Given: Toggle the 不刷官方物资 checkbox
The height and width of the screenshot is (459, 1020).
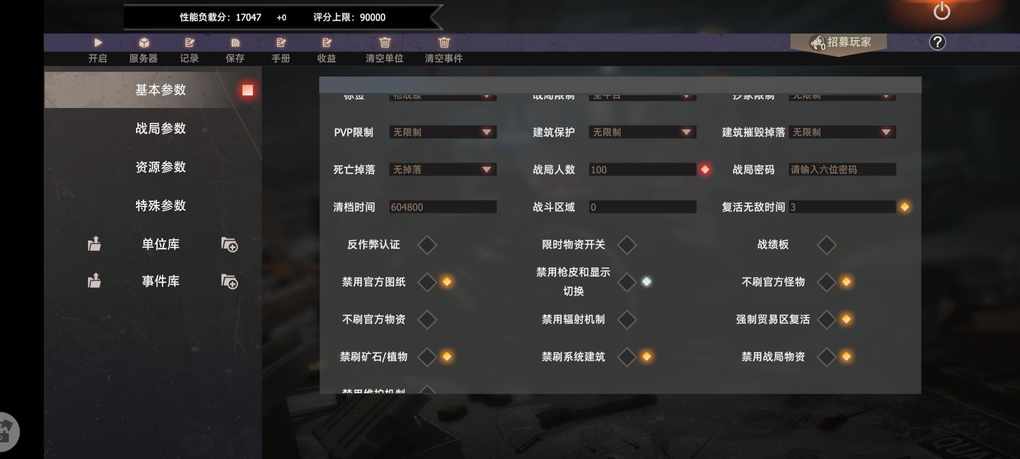Looking at the screenshot, I should [427, 319].
